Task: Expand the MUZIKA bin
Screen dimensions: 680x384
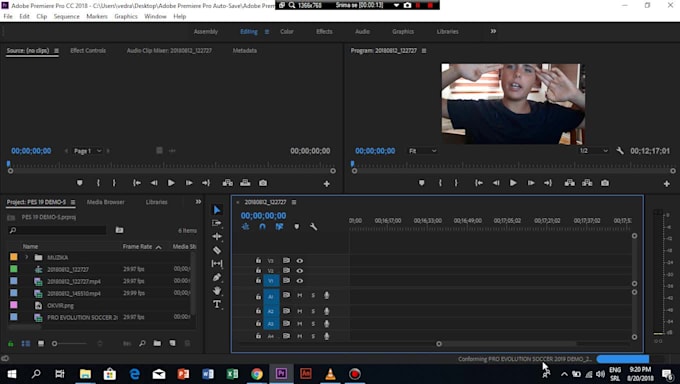Action: (x=26, y=257)
